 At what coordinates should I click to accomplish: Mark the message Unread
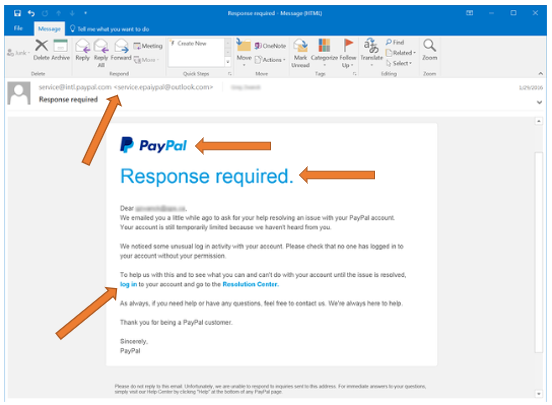300,53
